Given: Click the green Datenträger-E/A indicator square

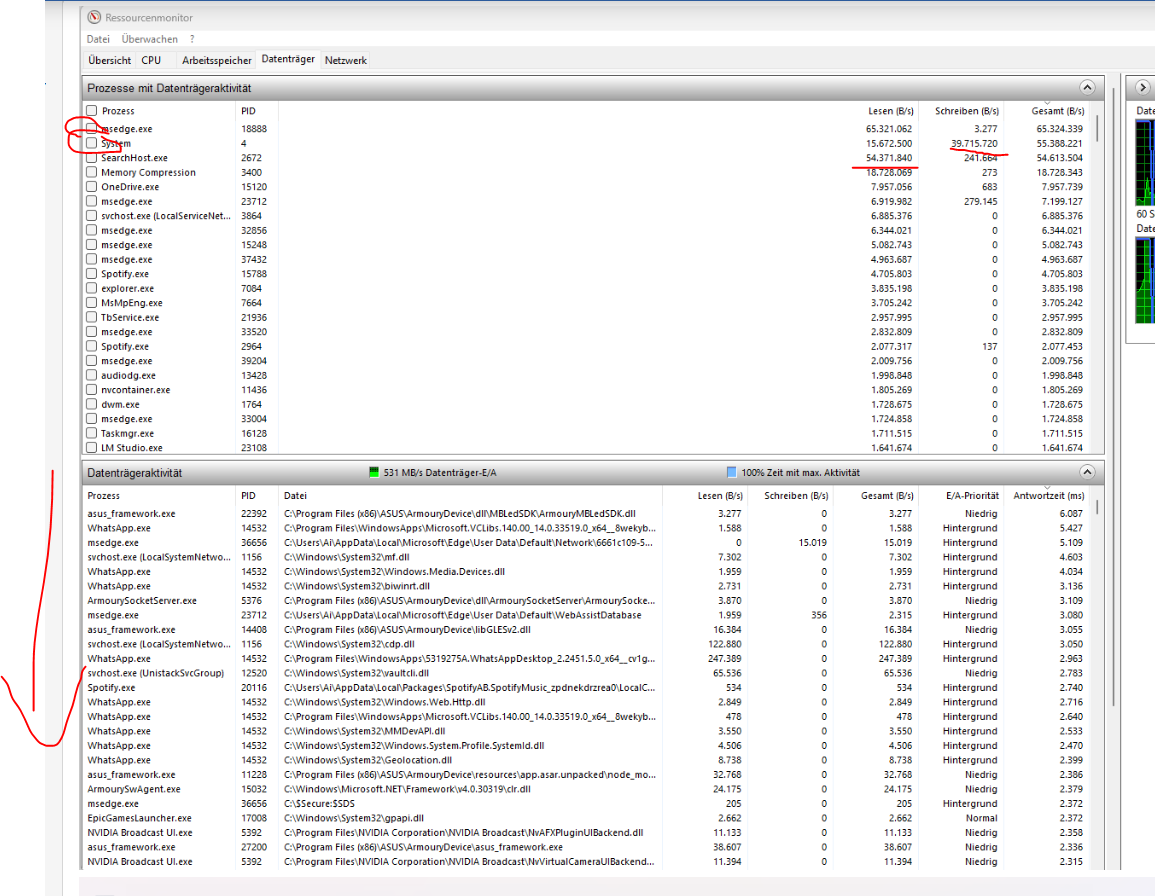Looking at the screenshot, I should click(x=374, y=472).
